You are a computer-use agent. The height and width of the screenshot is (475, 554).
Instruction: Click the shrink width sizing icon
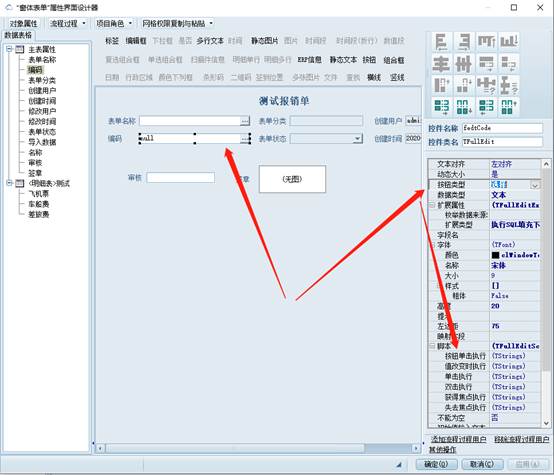509,64
